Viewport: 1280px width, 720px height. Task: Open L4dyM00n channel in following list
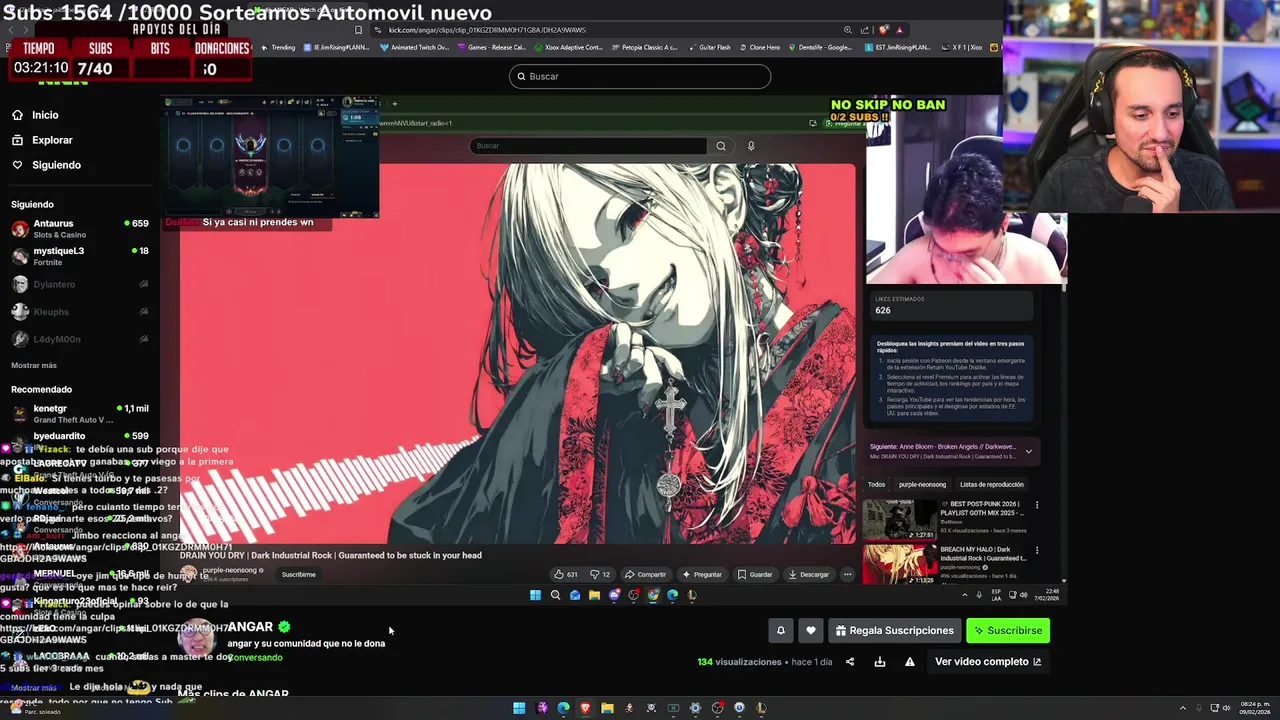(80, 339)
